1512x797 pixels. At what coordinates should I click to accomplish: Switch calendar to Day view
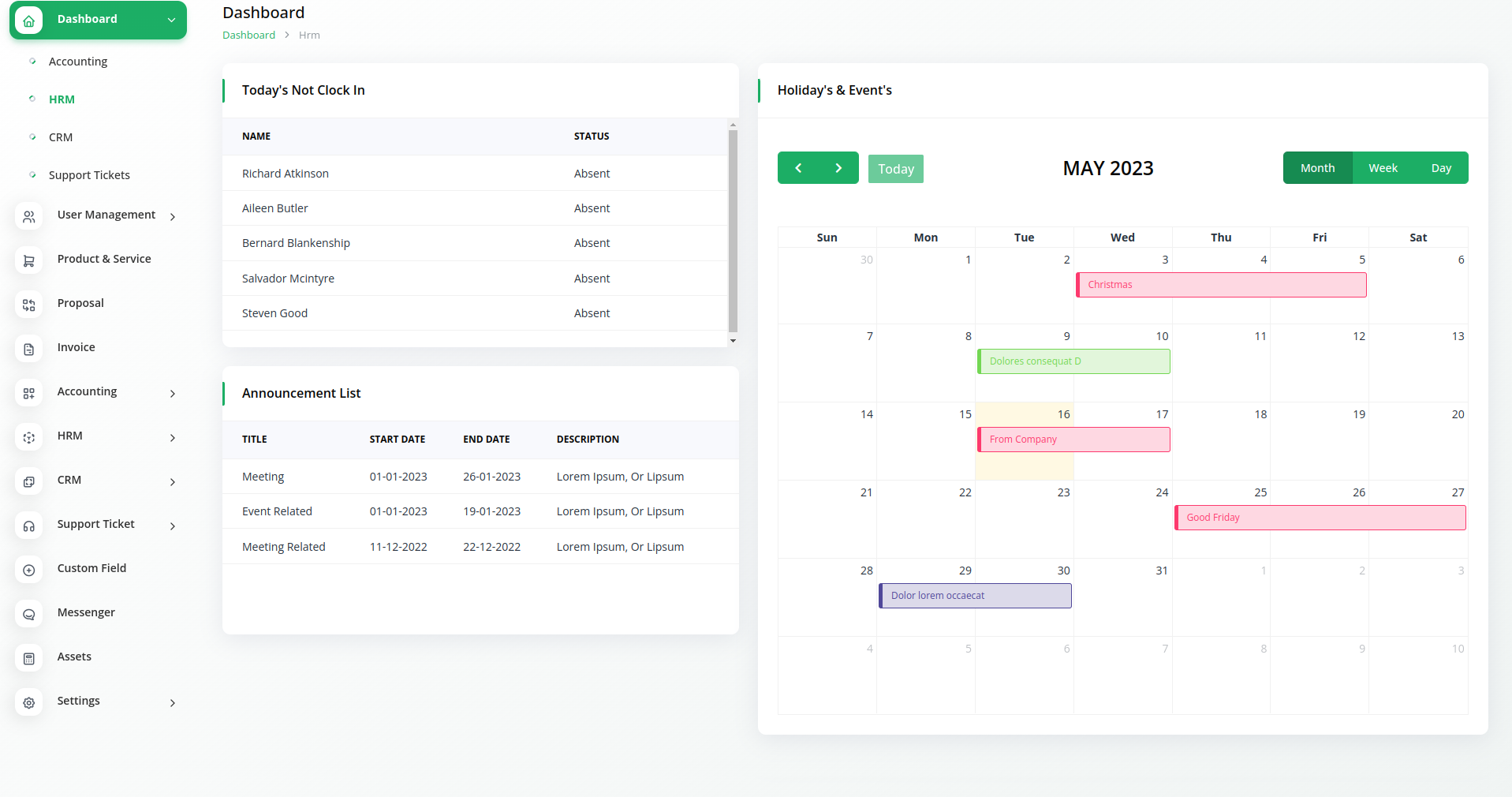(1441, 168)
